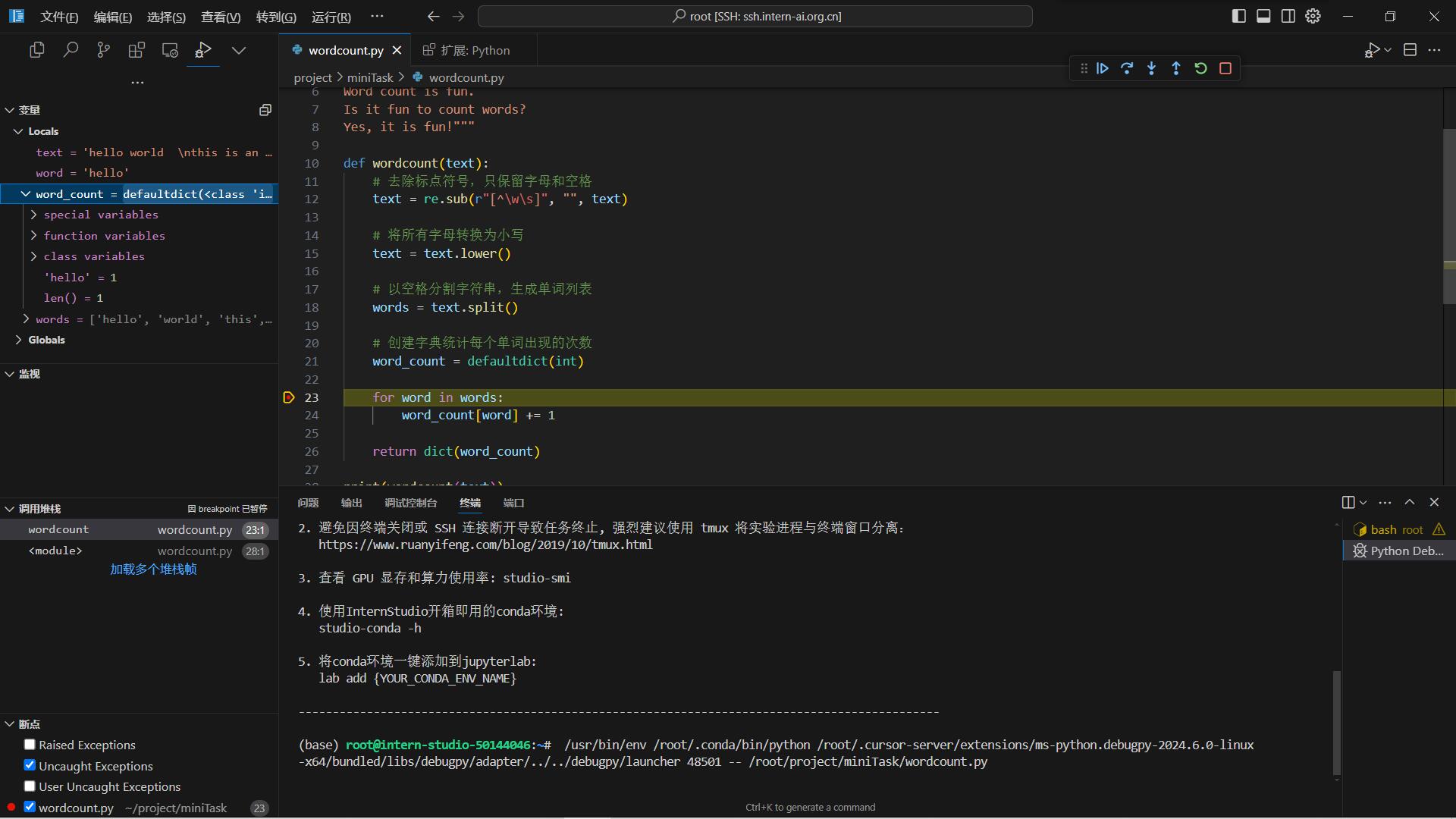Collapse the 调用堆栈 call stack section
The width and height of the screenshot is (1456, 819).
[x=10, y=509]
